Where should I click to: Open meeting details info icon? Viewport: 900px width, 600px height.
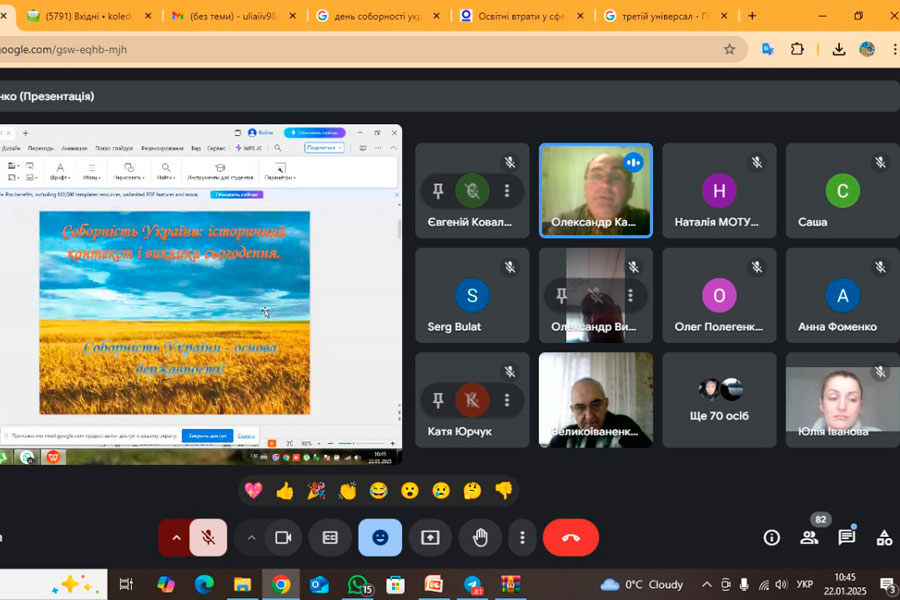pos(771,537)
